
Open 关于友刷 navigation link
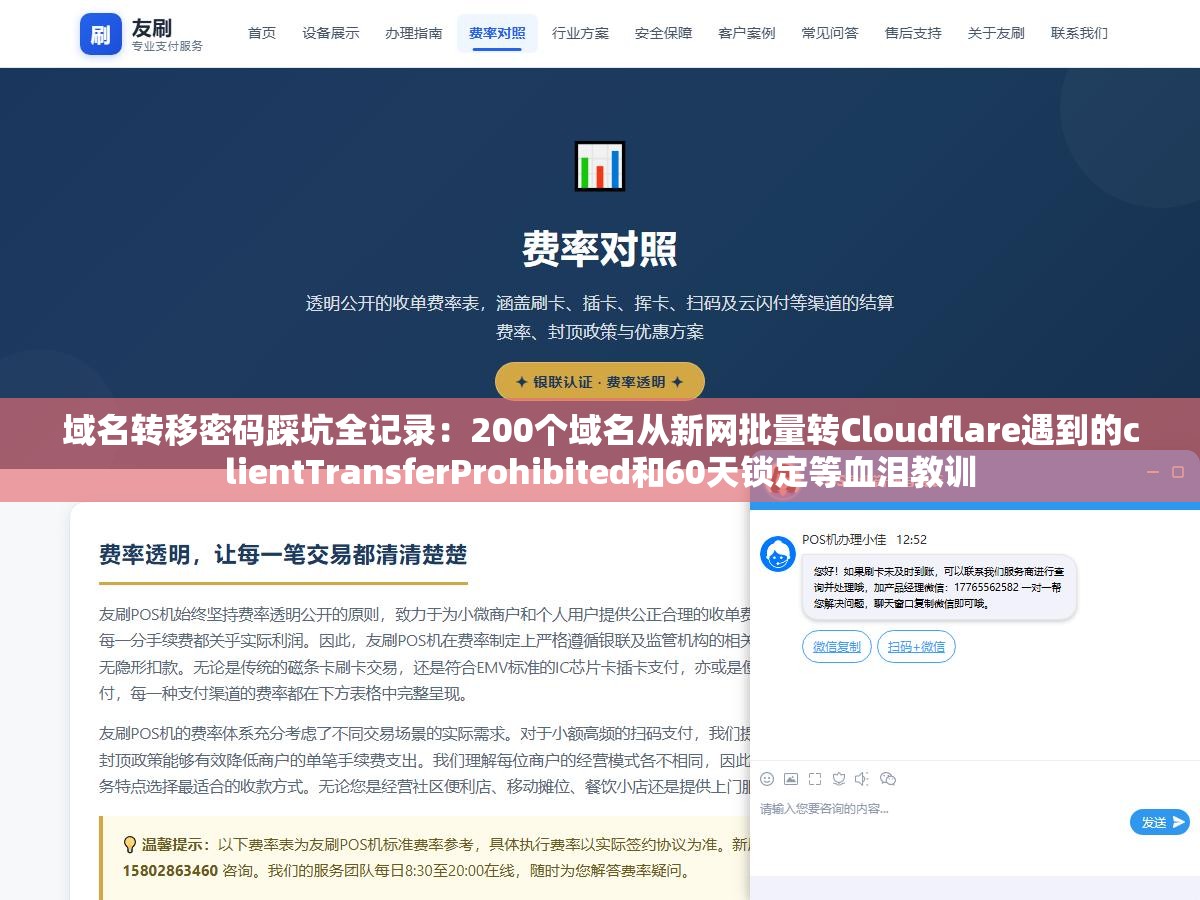(x=996, y=33)
